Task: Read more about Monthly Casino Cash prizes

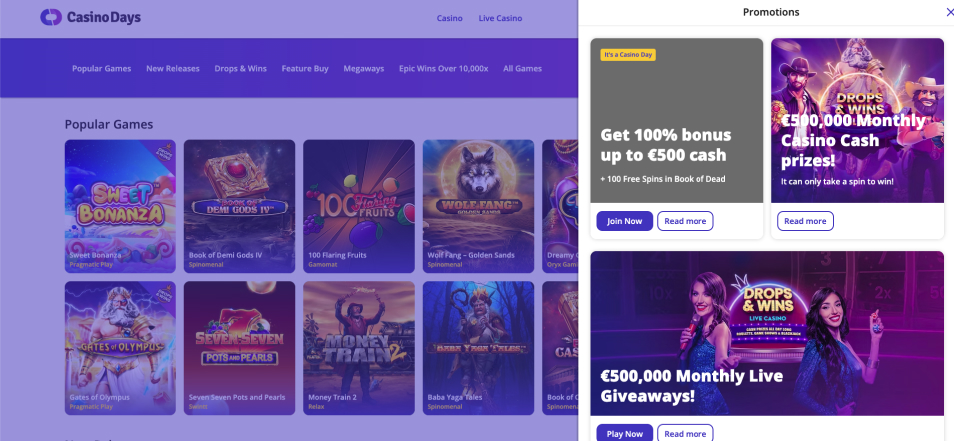Action: pyautogui.click(x=805, y=221)
